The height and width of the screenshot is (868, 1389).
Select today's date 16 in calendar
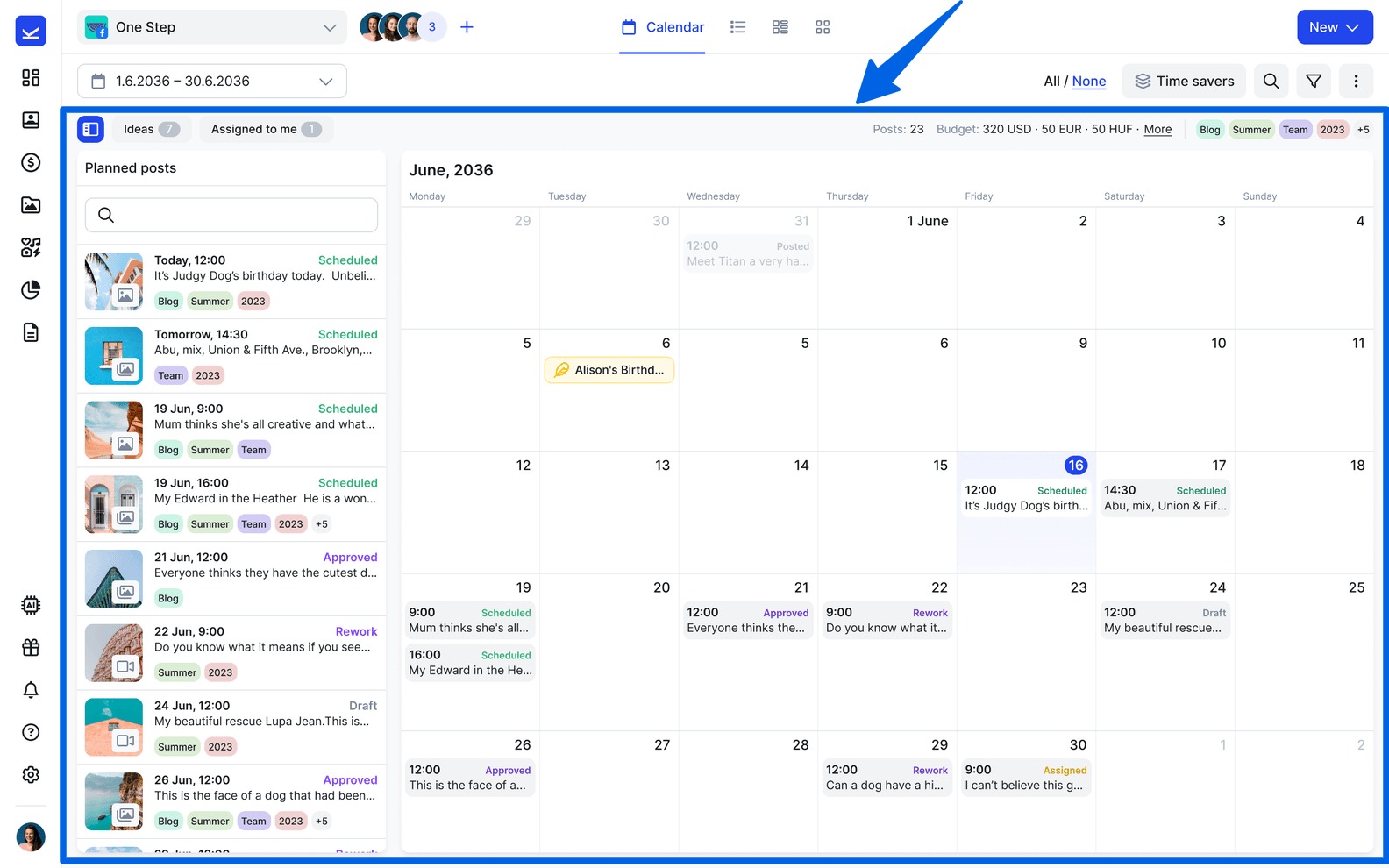(1076, 466)
